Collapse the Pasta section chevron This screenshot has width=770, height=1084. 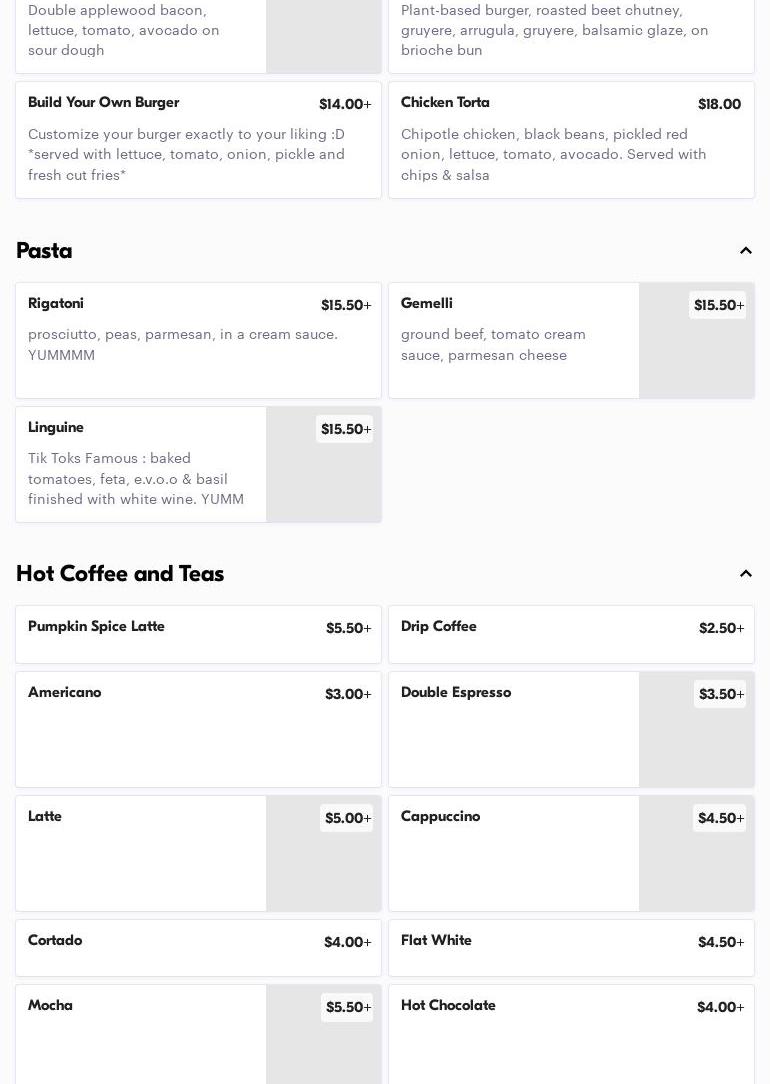point(745,251)
